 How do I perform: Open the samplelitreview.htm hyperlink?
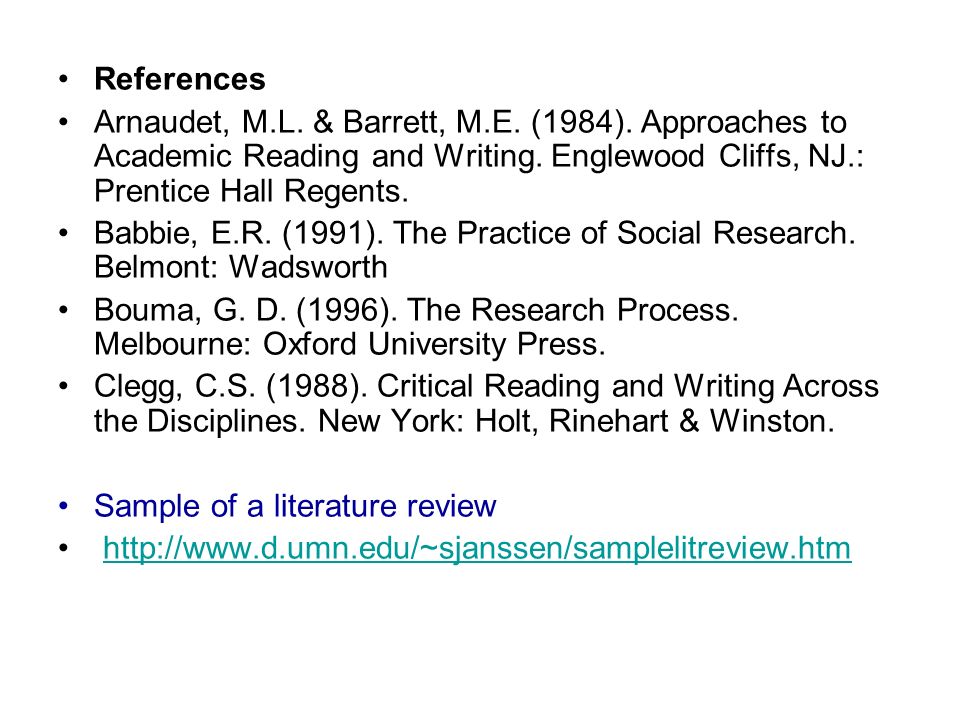click(x=477, y=548)
